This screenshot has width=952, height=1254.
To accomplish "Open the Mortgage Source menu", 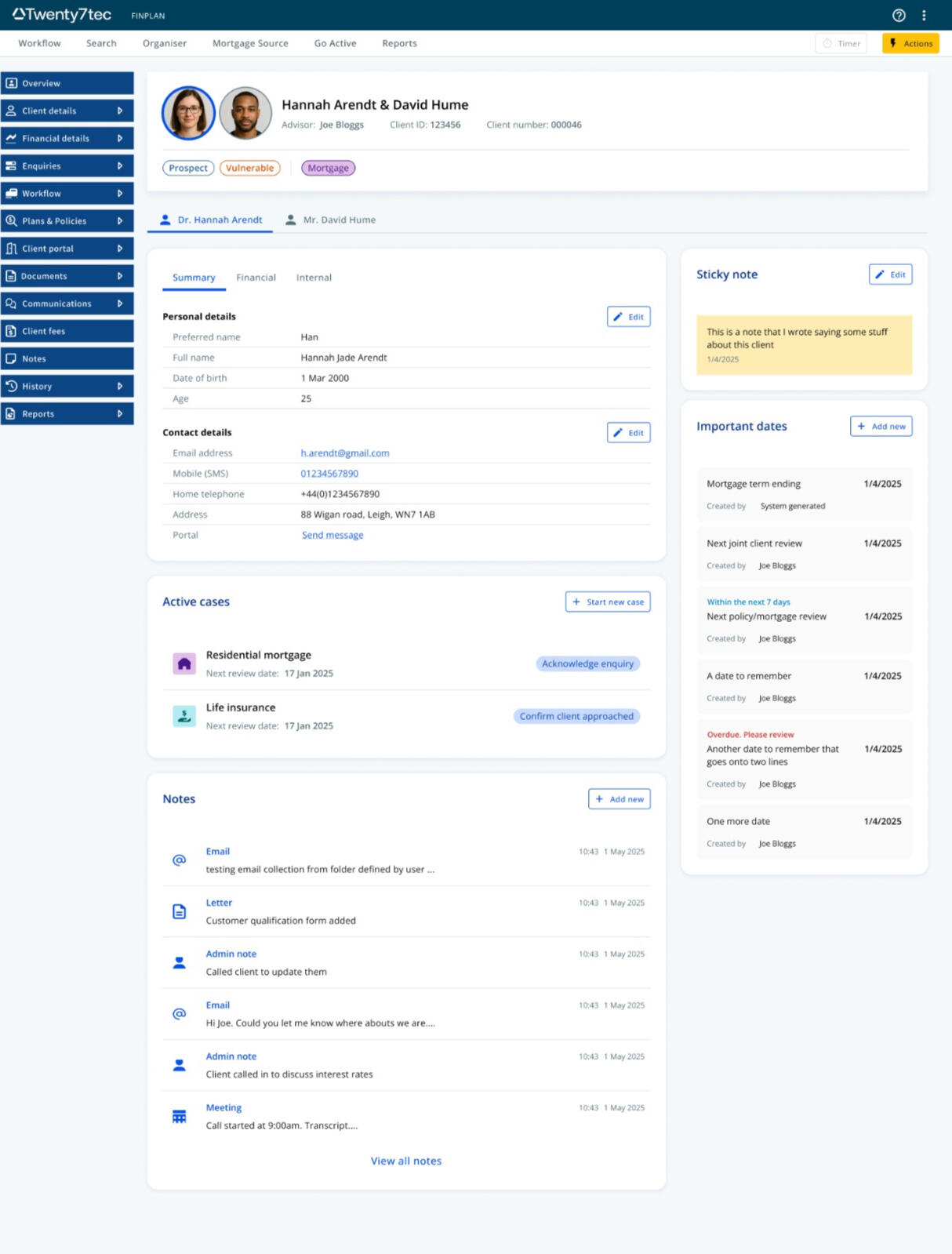I will 250,43.
